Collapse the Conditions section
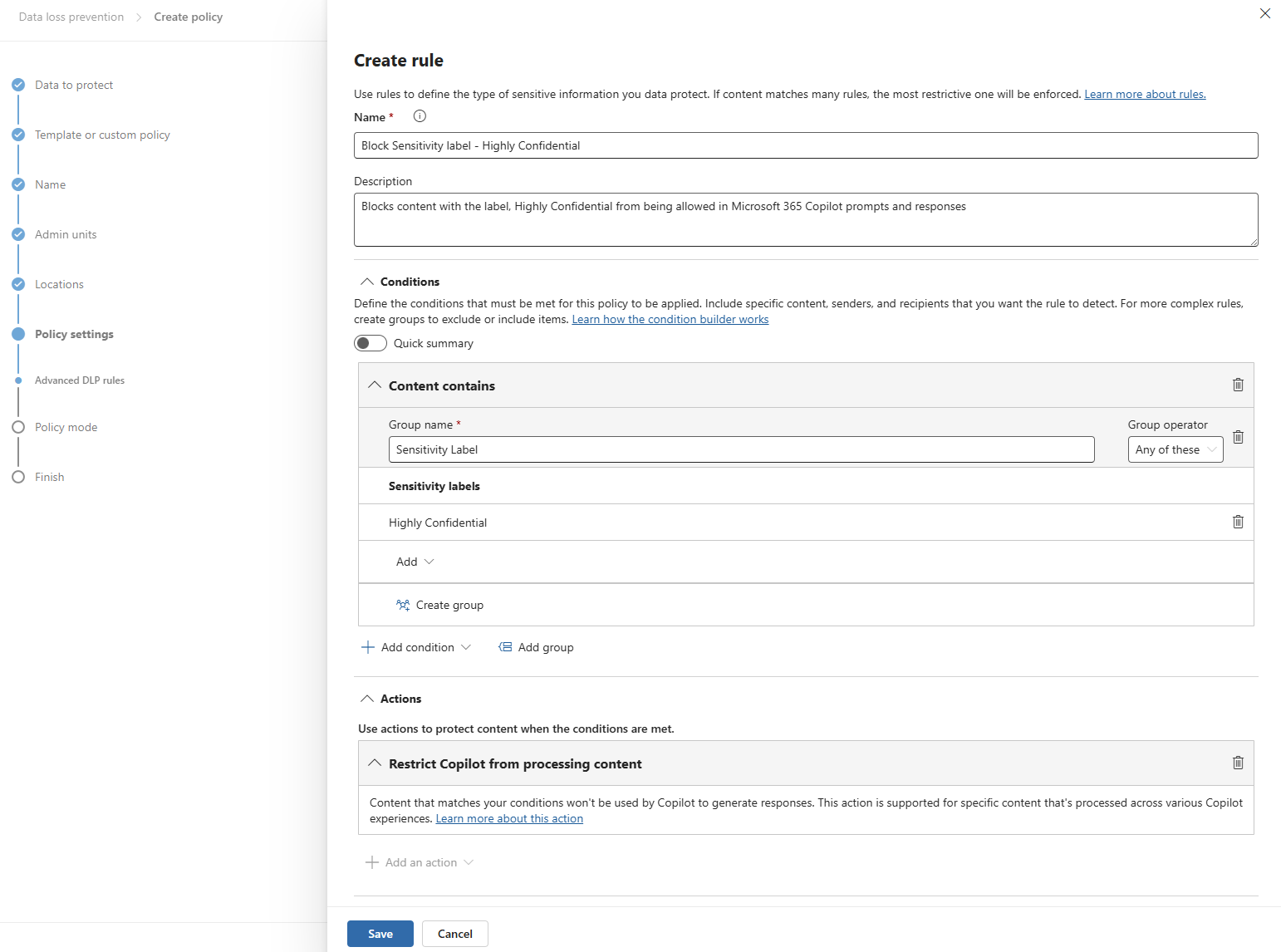Viewport: 1281px width, 952px height. [x=367, y=282]
